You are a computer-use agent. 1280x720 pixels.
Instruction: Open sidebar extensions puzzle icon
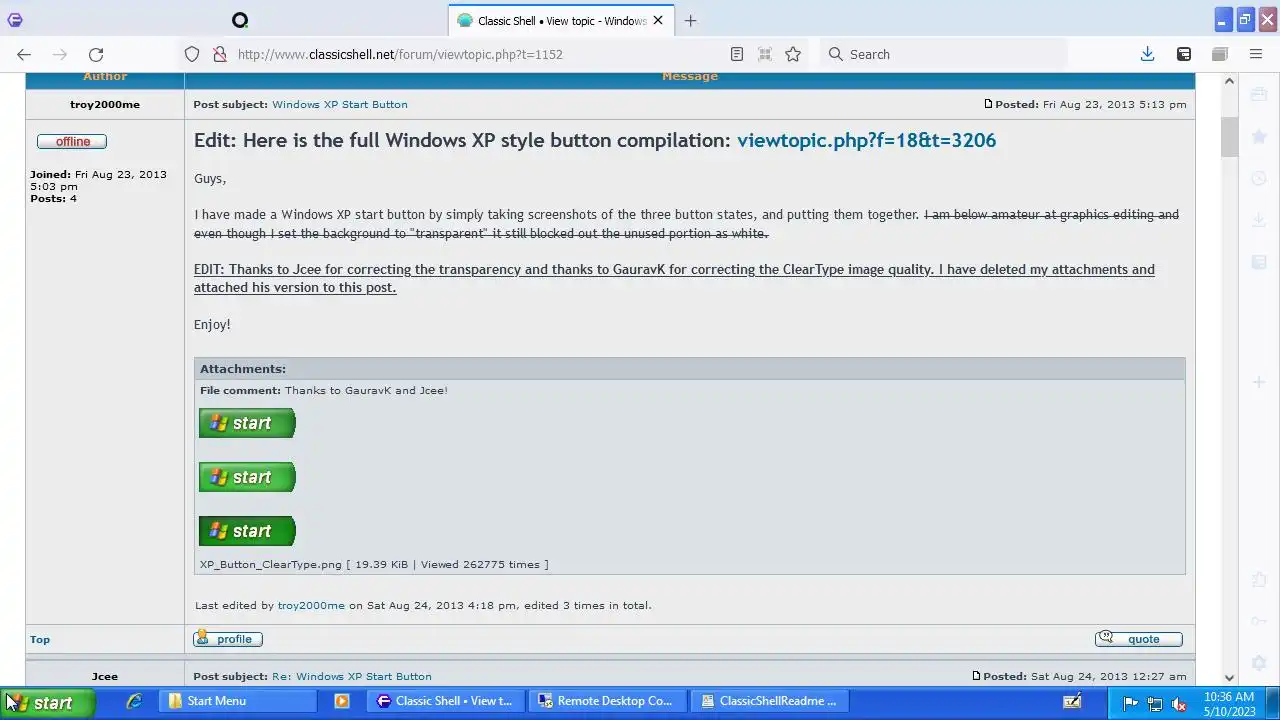(x=1259, y=580)
